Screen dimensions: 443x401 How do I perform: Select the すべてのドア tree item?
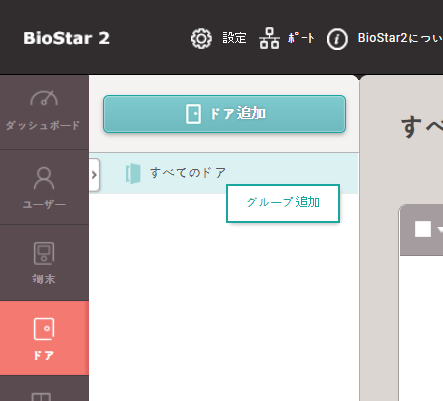coord(224,173)
